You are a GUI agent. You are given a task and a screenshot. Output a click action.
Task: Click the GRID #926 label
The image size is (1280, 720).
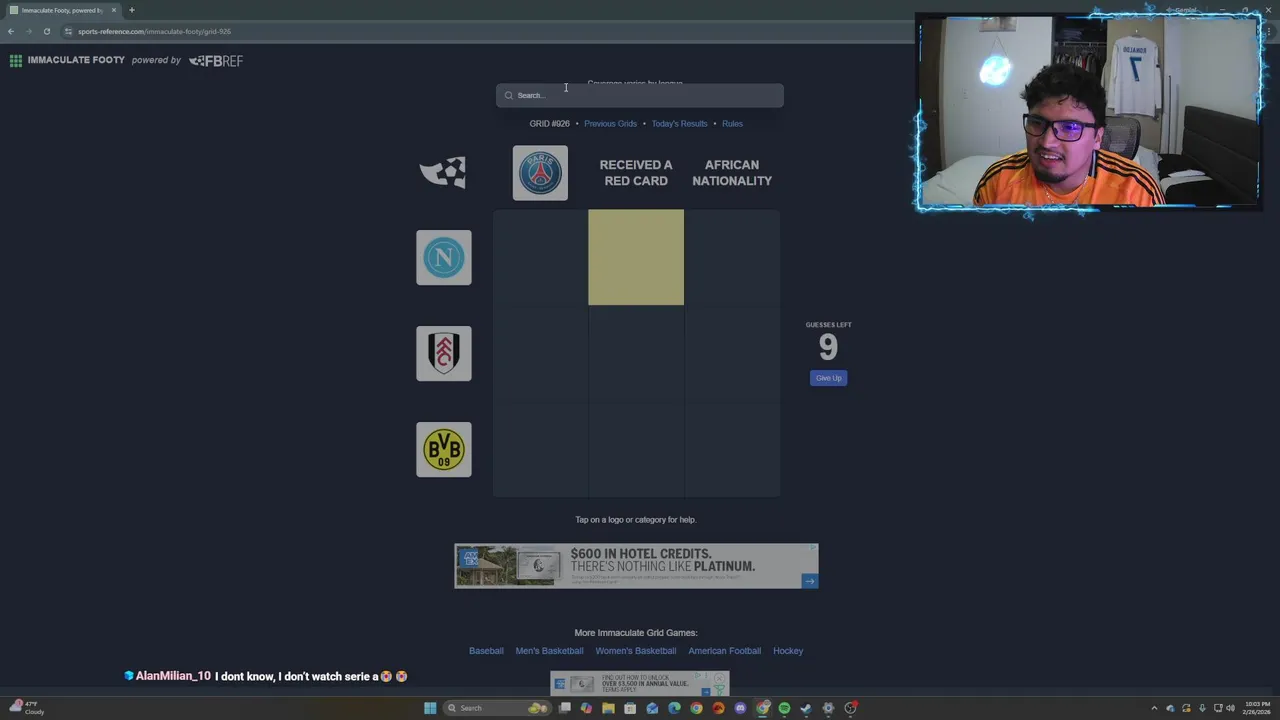[x=549, y=124]
